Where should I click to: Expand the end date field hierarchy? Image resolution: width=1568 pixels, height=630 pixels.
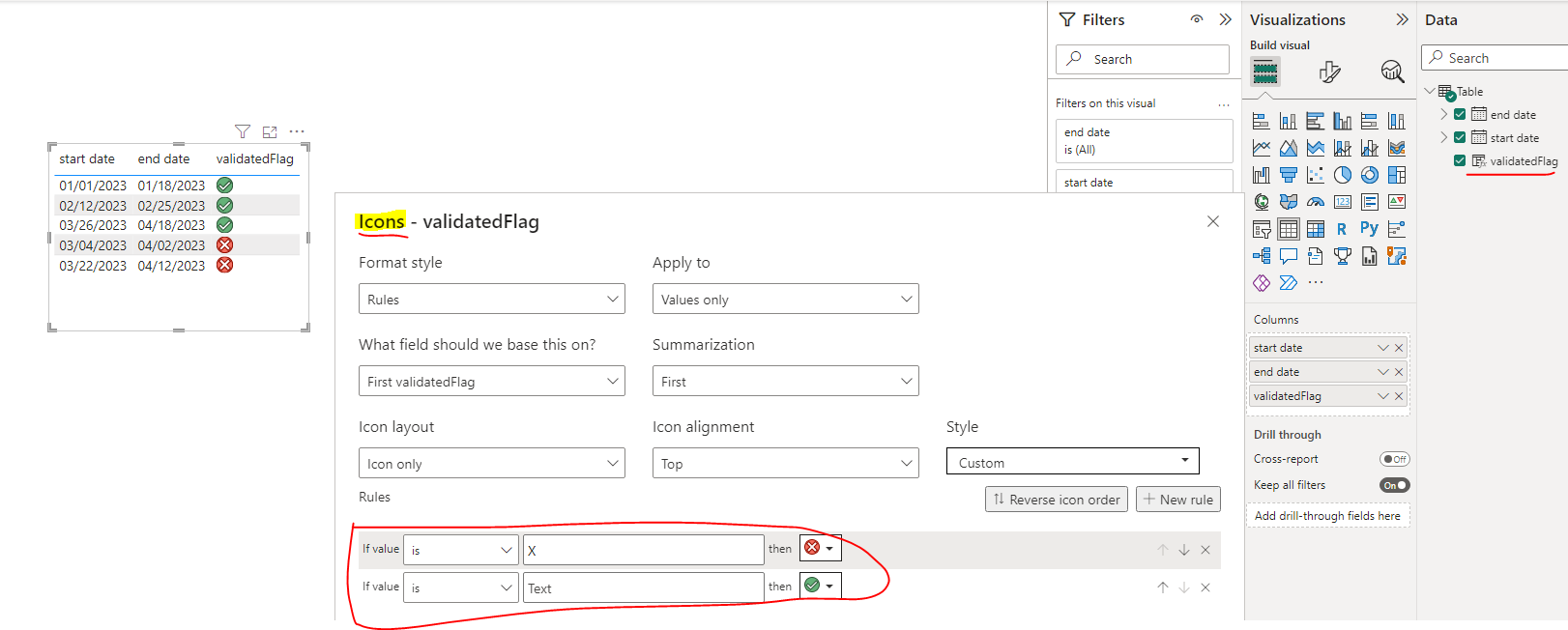(1444, 114)
